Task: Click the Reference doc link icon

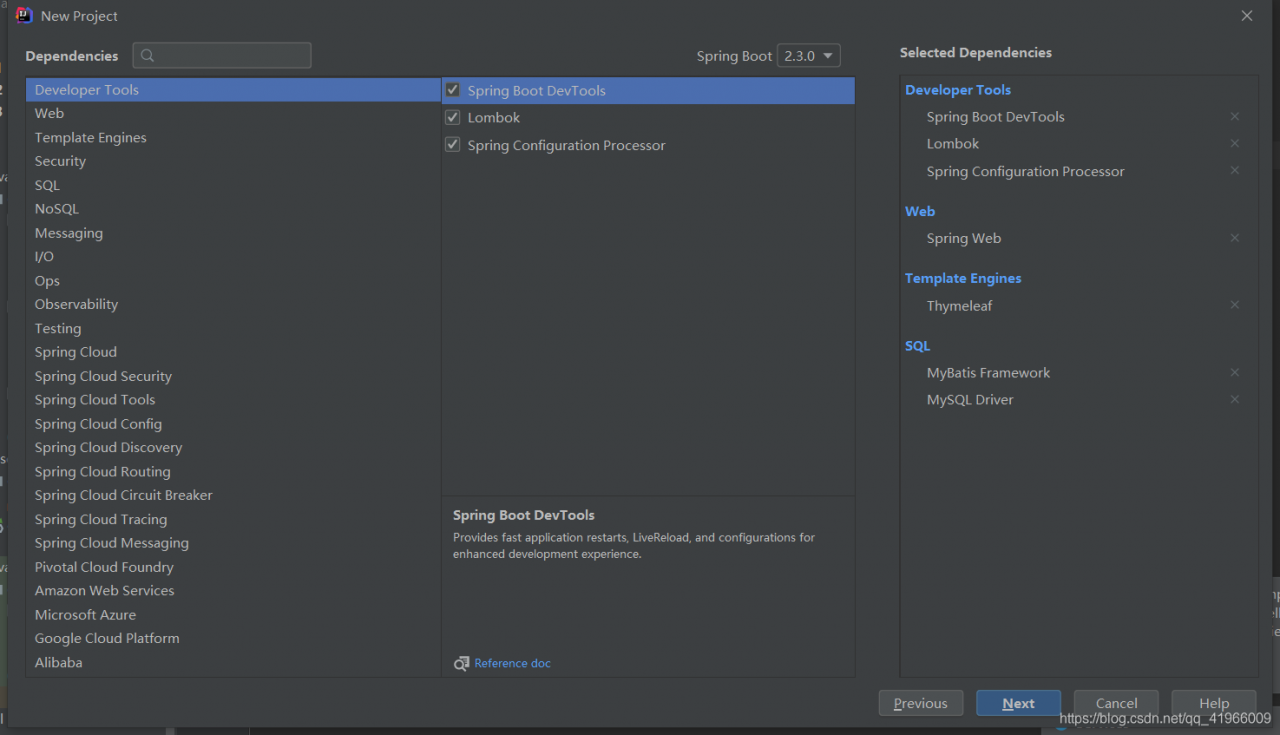Action: [x=461, y=664]
